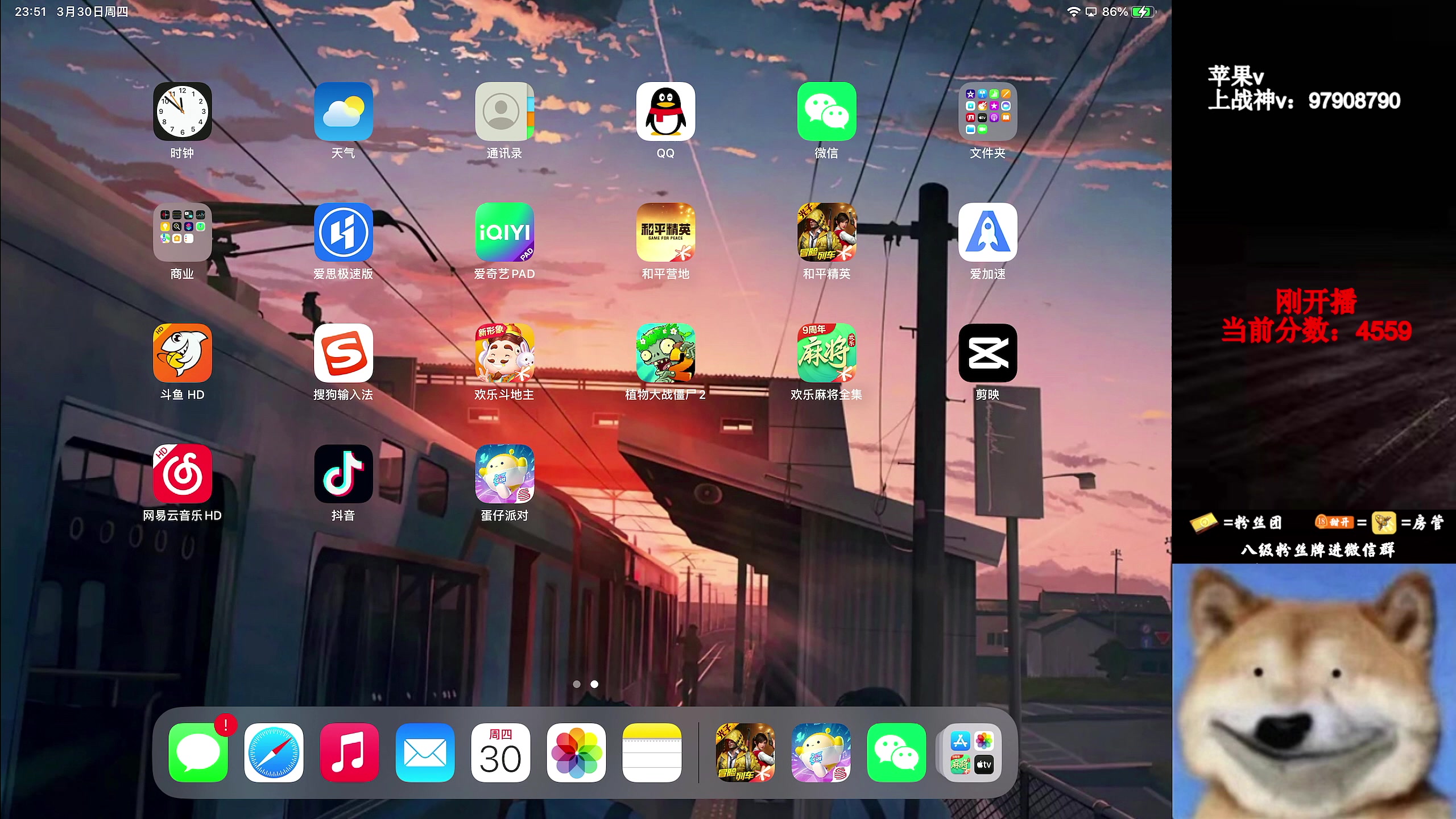Launch 蛋仔派对 game on home screen

(504, 474)
